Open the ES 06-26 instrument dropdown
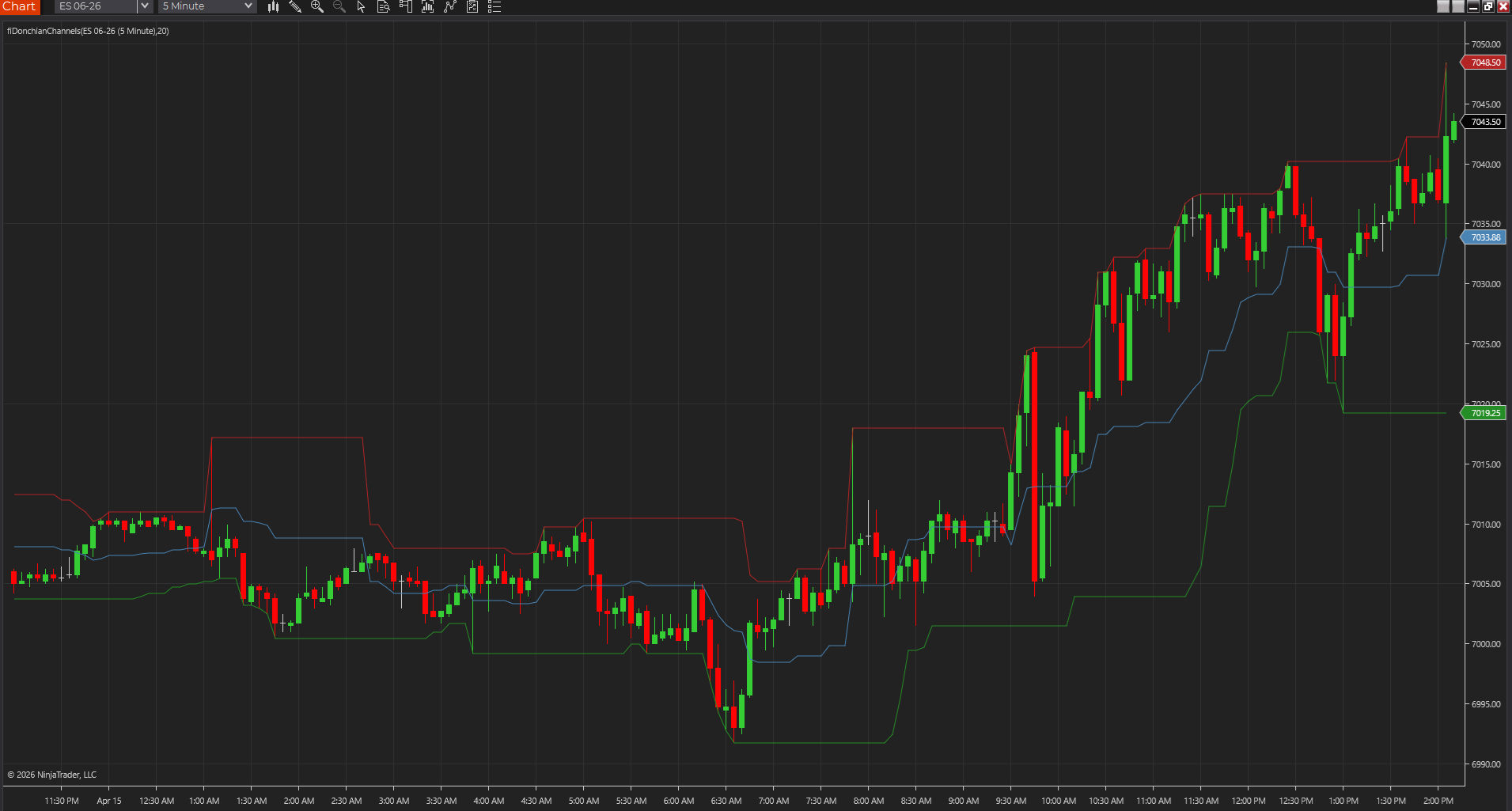 pyautogui.click(x=95, y=6)
